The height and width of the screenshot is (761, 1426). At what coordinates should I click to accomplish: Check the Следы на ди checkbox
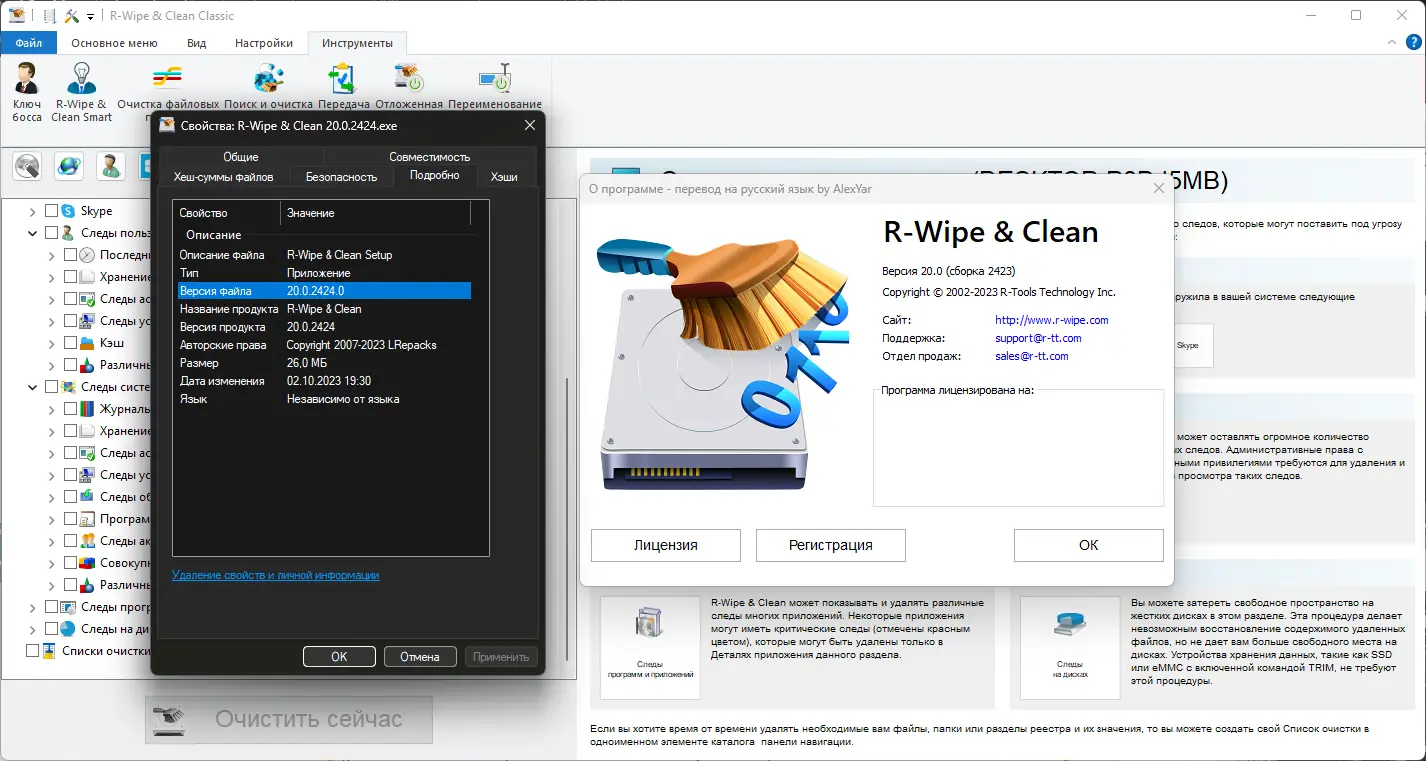click(x=51, y=629)
